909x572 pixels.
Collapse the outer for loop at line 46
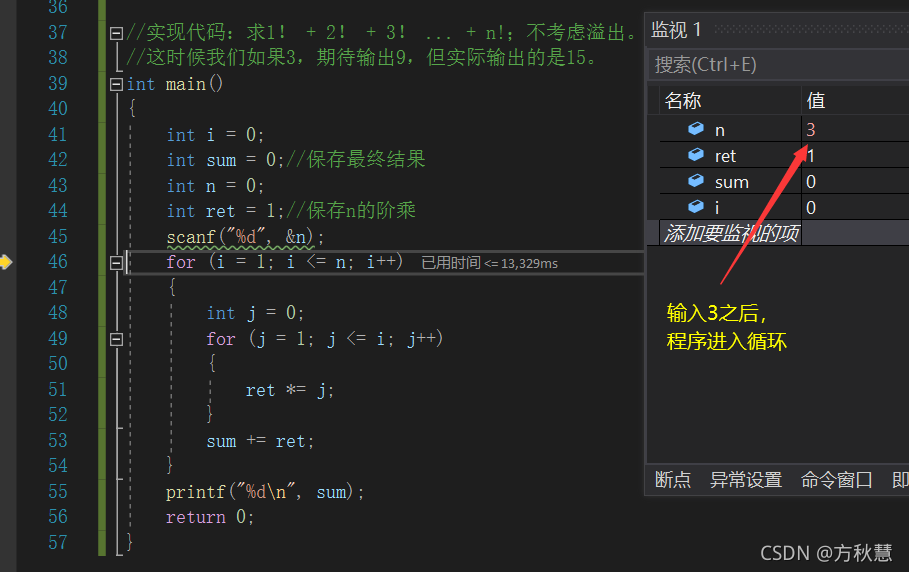(x=116, y=263)
